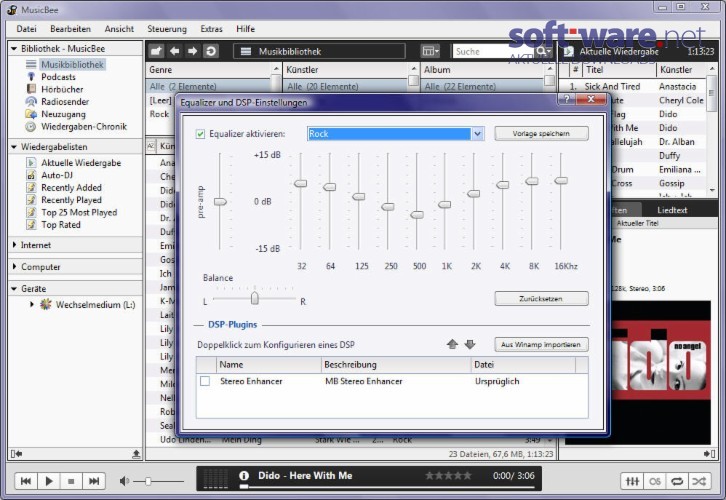
Task: Open the Musikbibliothek location dropdown
Action: point(319,51)
